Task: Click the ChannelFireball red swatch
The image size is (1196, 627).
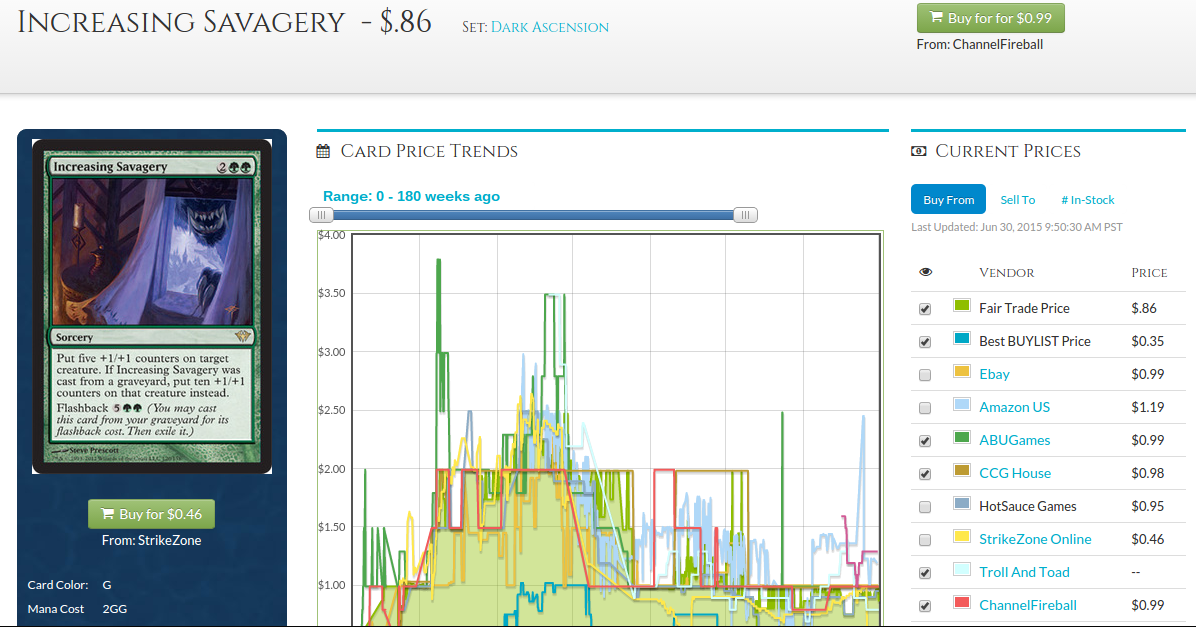Action: (962, 603)
